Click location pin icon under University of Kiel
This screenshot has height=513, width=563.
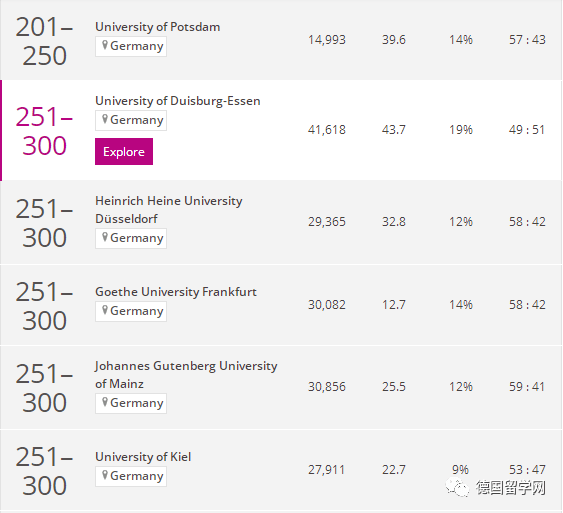[105, 475]
